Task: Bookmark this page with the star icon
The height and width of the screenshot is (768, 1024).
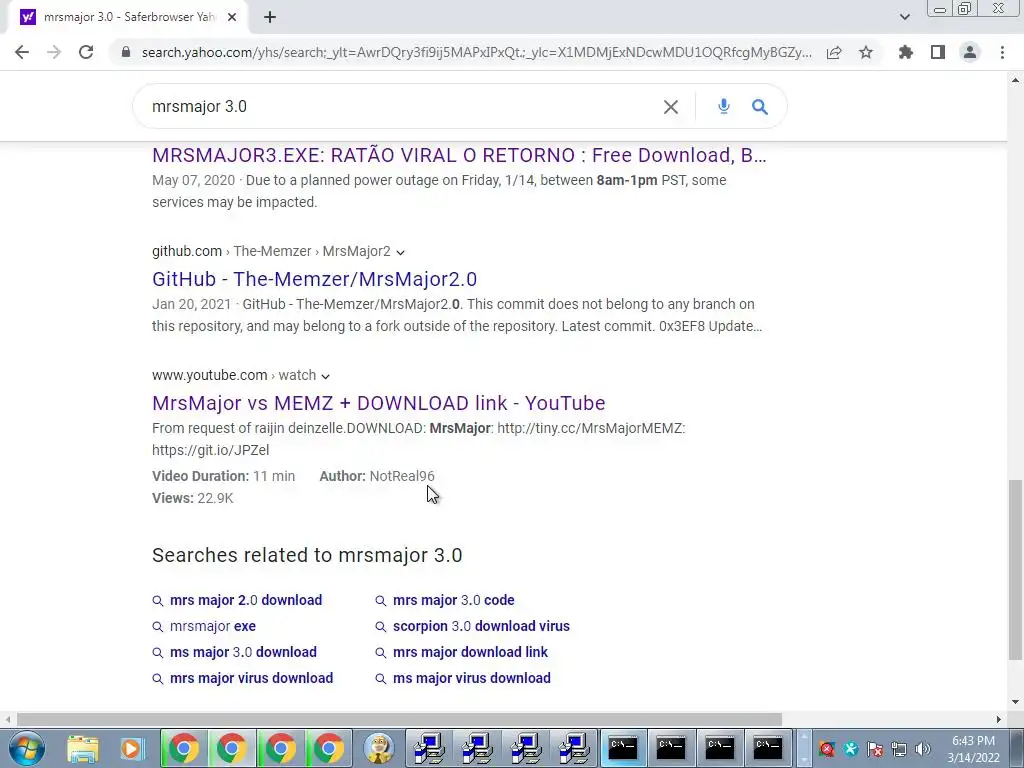Action: coord(866,52)
